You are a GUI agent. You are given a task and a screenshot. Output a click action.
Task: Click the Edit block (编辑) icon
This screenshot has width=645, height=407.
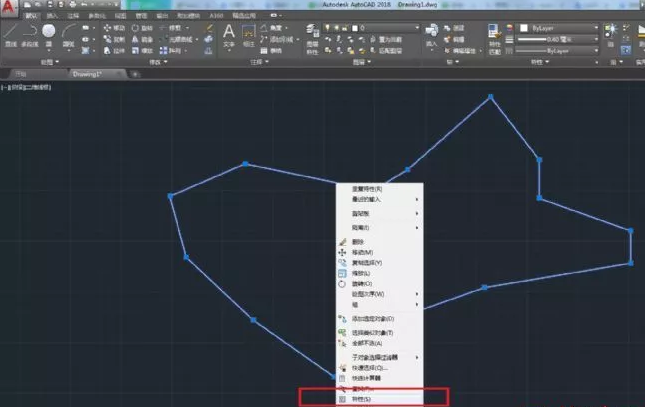tap(454, 40)
